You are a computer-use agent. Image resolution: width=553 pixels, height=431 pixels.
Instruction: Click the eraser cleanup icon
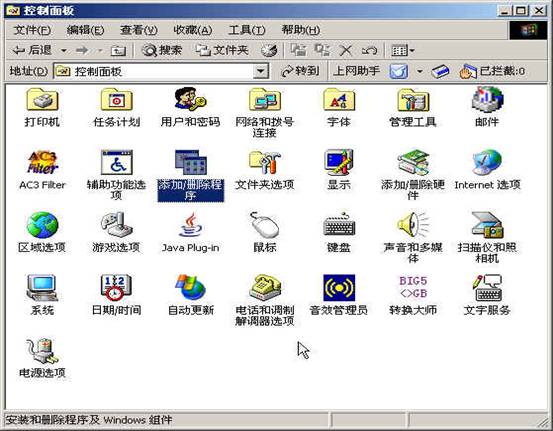(x=440, y=72)
